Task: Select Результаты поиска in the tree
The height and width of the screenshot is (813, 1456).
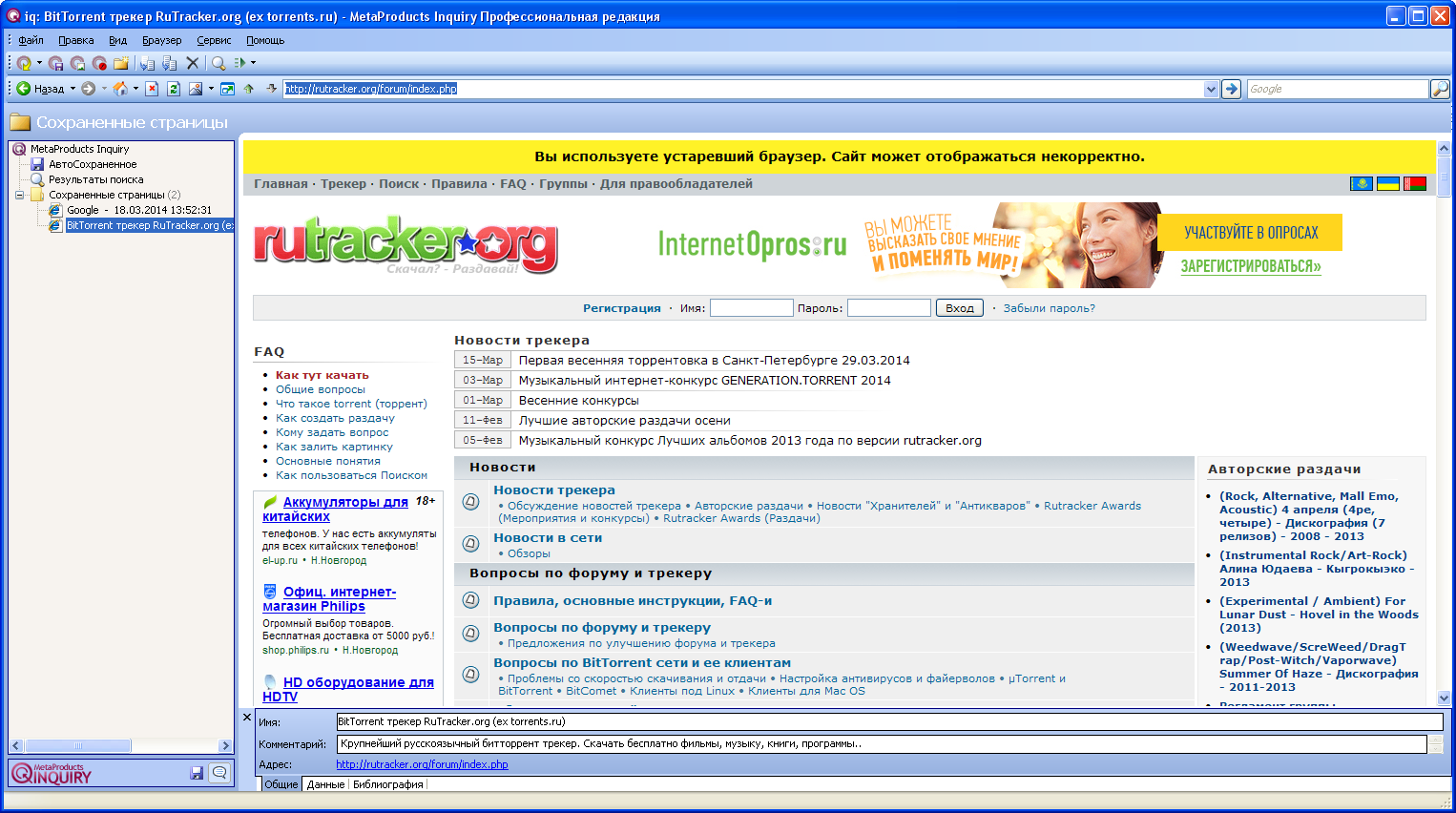Action: (95, 179)
